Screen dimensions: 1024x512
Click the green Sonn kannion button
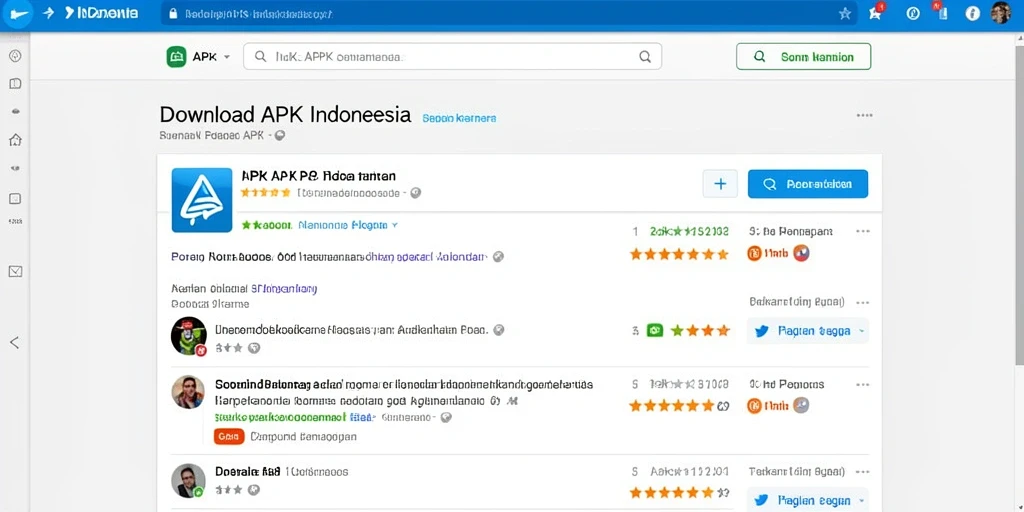tap(803, 57)
